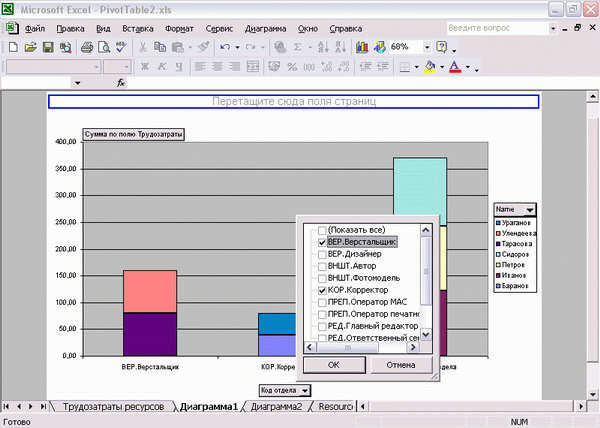Open the zoom 68% dropdown

(x=427, y=47)
